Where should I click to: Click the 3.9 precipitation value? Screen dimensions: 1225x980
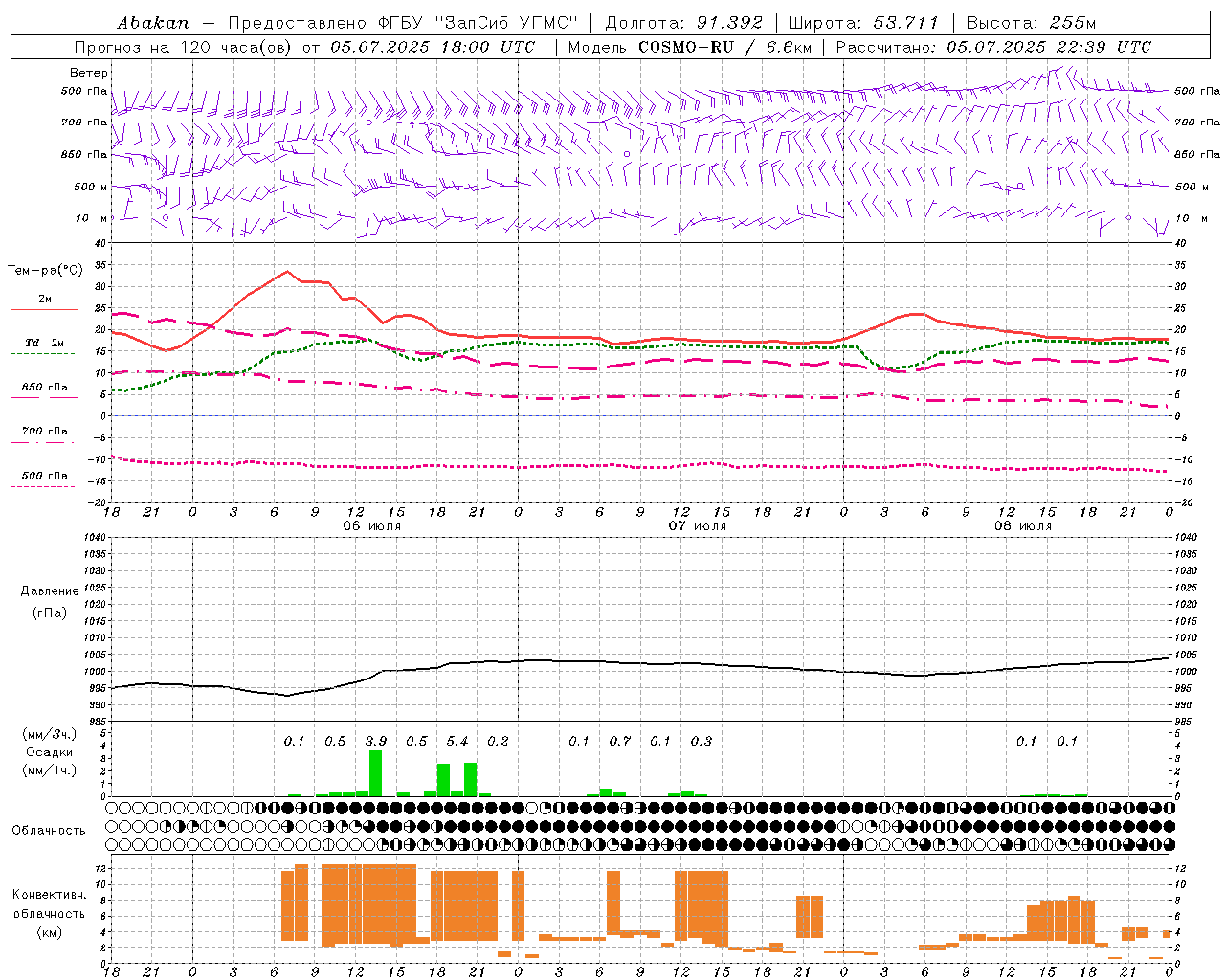click(x=376, y=741)
